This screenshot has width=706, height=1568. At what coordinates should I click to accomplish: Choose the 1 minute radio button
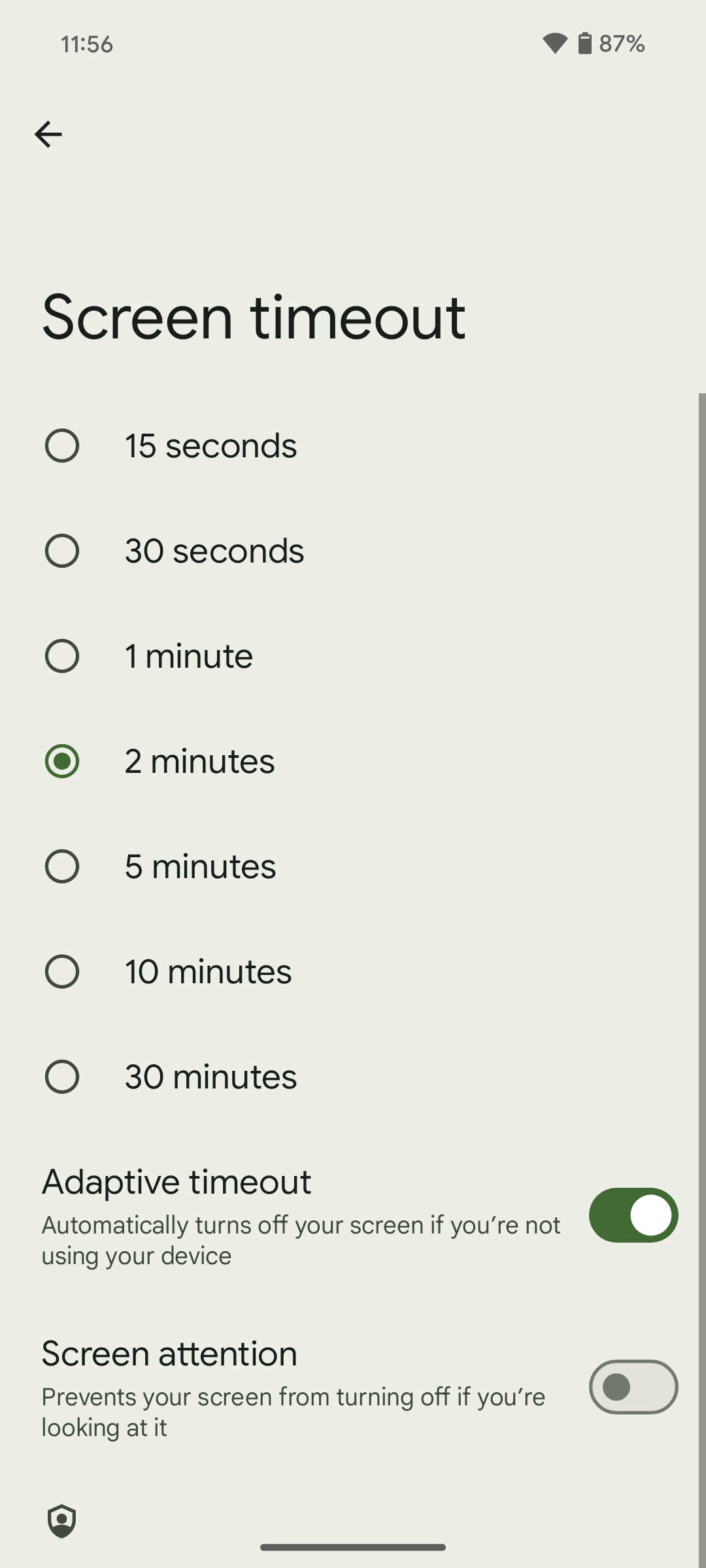(62, 656)
